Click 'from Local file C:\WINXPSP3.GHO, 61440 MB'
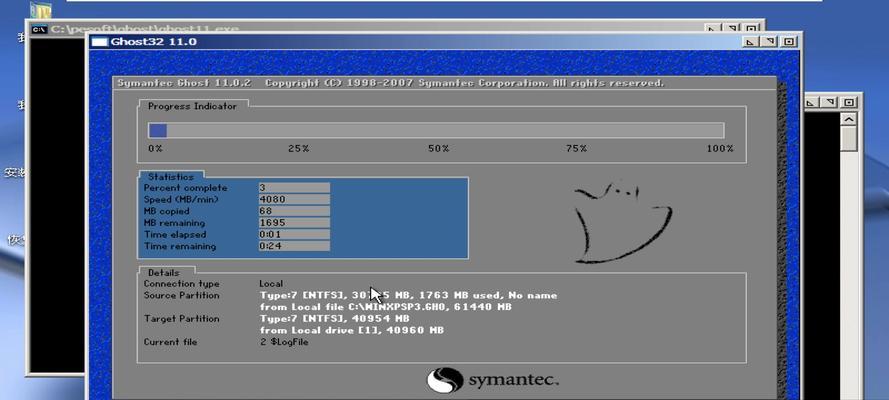The image size is (889, 400). point(386,307)
